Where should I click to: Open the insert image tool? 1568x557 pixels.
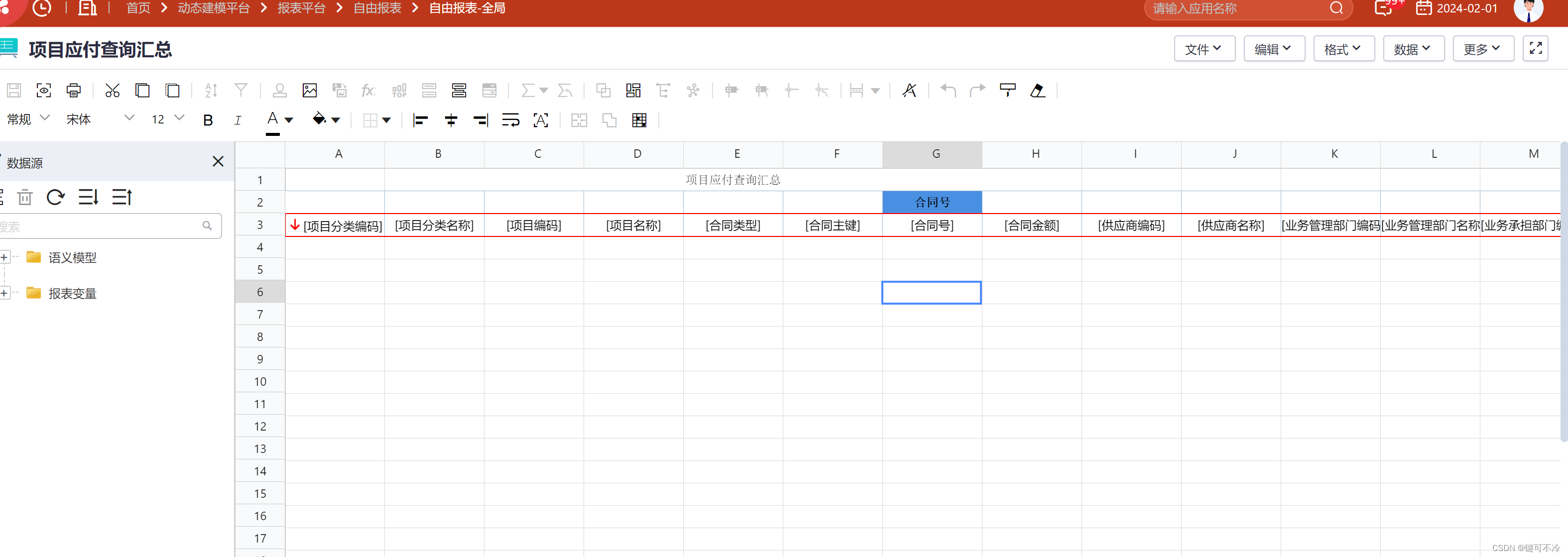pos(310,90)
